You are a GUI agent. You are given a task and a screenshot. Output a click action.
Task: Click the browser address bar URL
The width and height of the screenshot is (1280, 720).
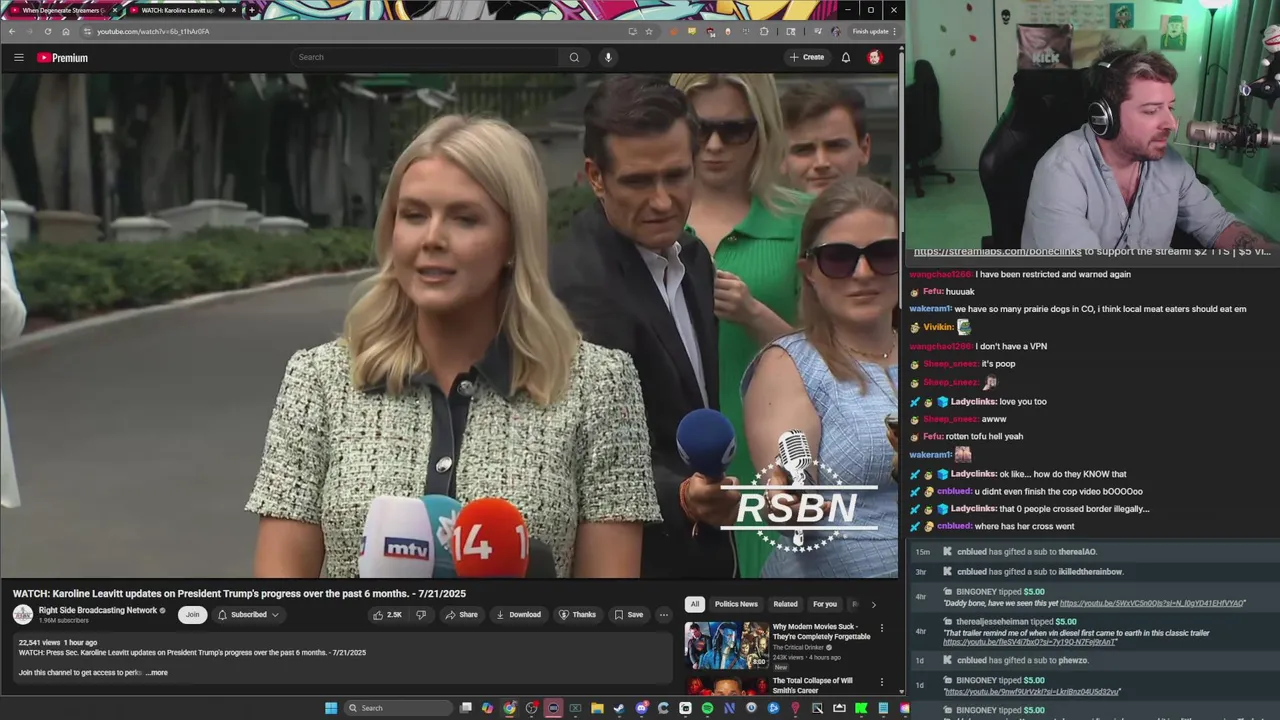pyautogui.click(x=153, y=31)
